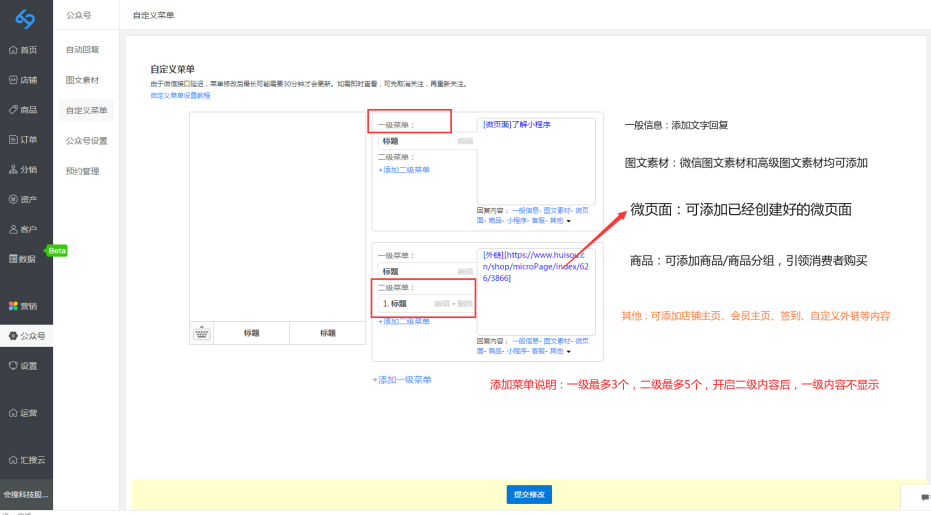Click the green Beta badge
Screen dimensions: 931x515
pos(56,251)
